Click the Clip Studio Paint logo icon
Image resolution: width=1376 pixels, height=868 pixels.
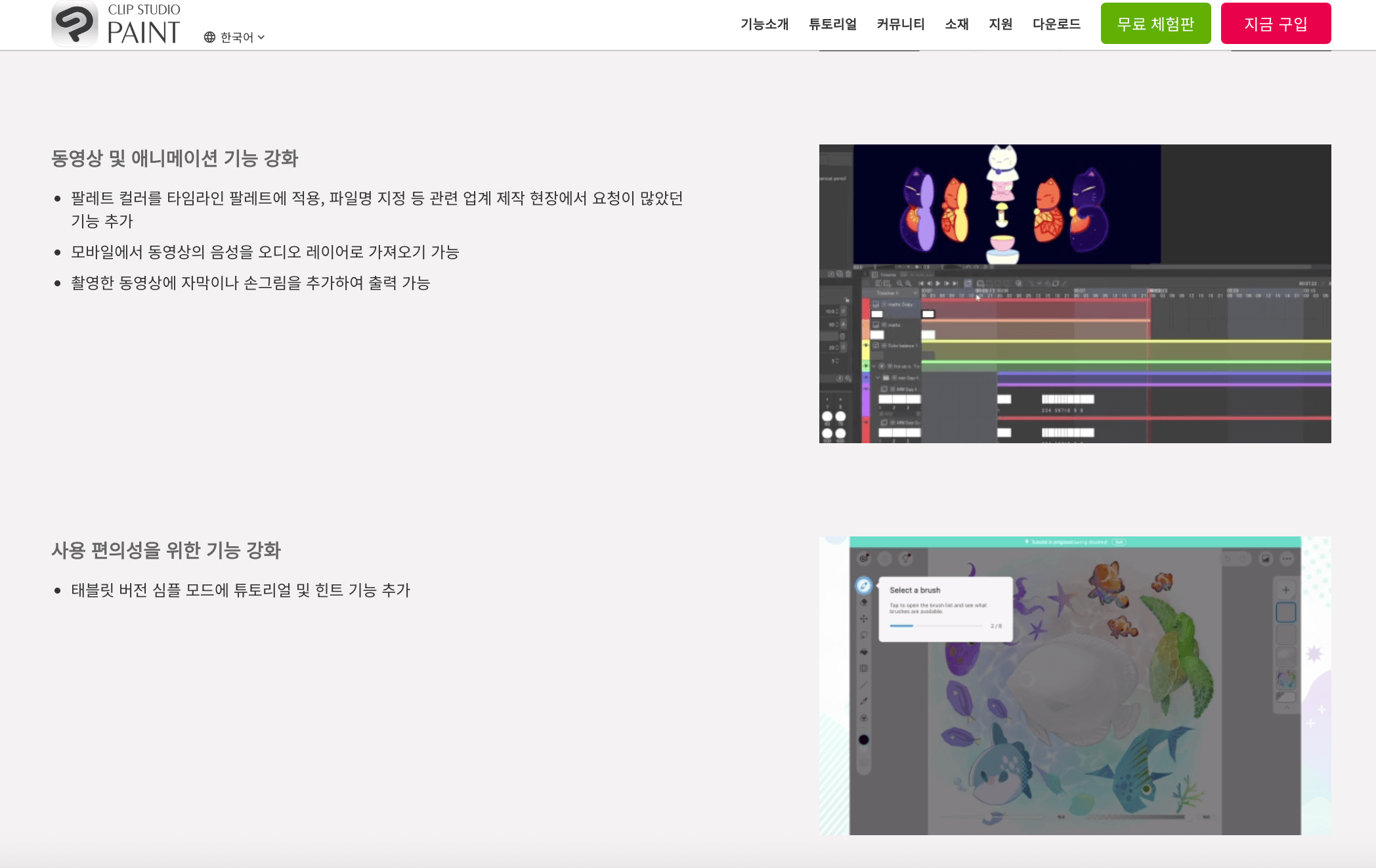click(x=75, y=24)
